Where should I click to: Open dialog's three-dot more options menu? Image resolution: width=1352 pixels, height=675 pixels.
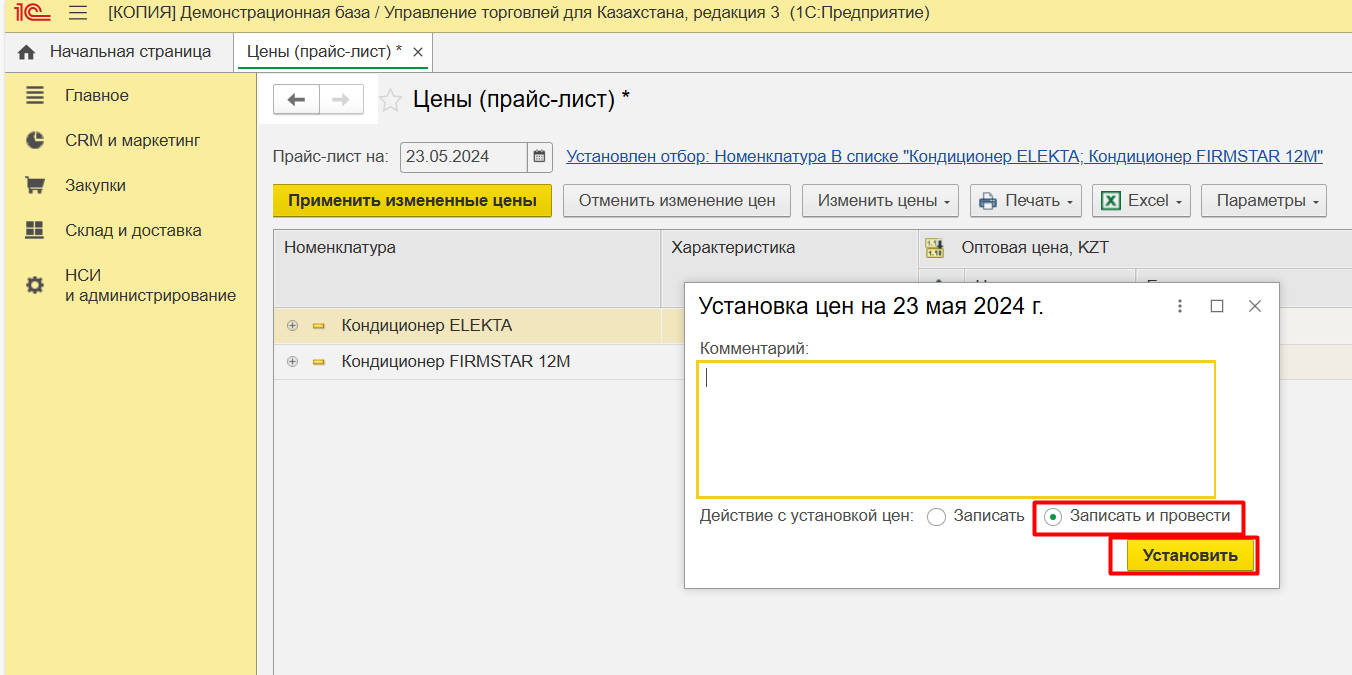click(1180, 306)
